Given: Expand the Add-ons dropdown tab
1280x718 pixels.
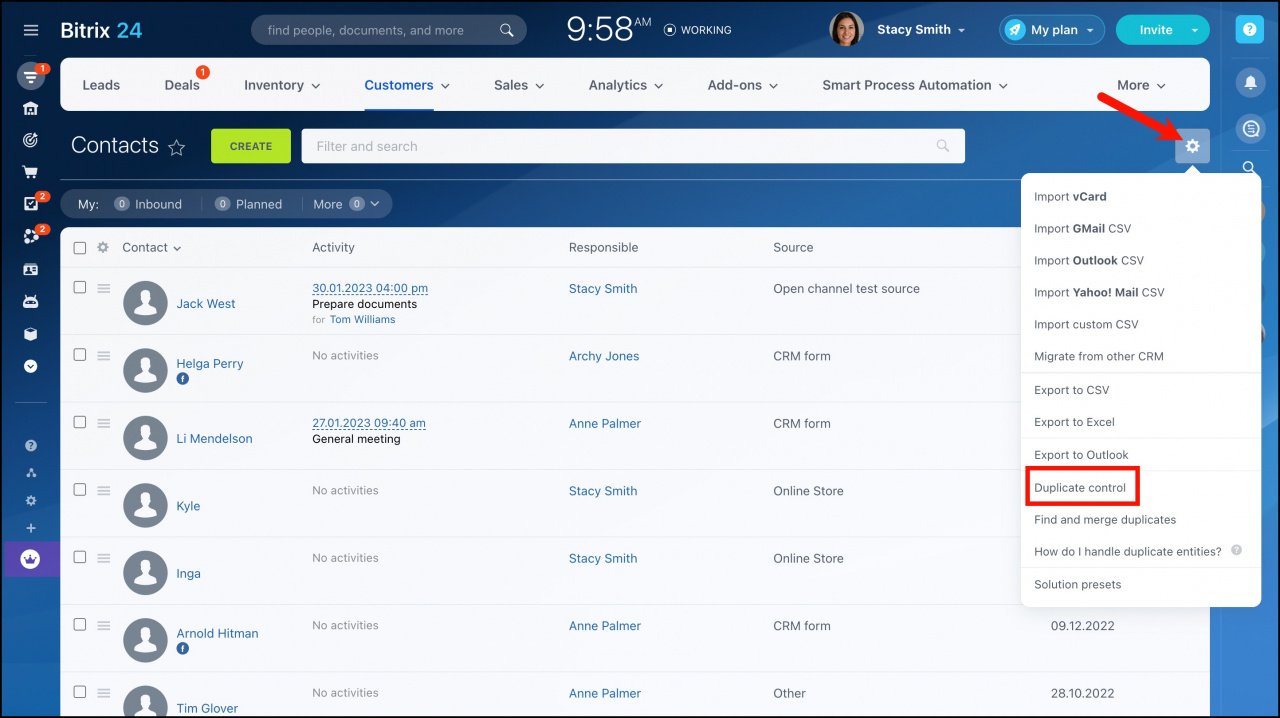Looking at the screenshot, I should coord(743,85).
